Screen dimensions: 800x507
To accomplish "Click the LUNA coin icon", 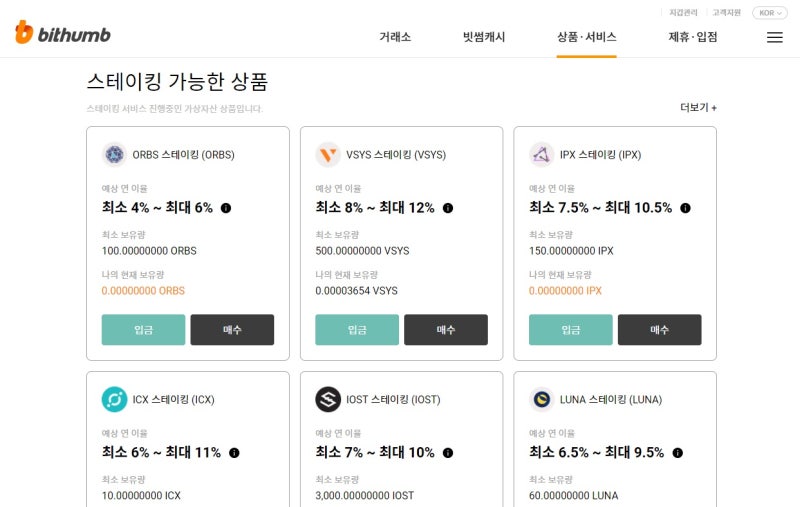I will pyautogui.click(x=541, y=399).
